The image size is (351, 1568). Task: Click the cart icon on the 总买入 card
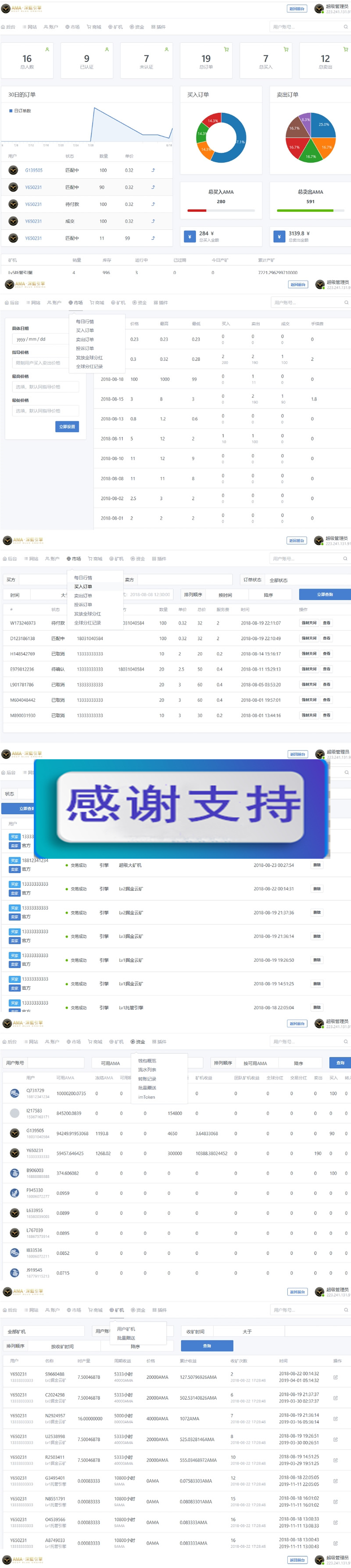[x=286, y=49]
